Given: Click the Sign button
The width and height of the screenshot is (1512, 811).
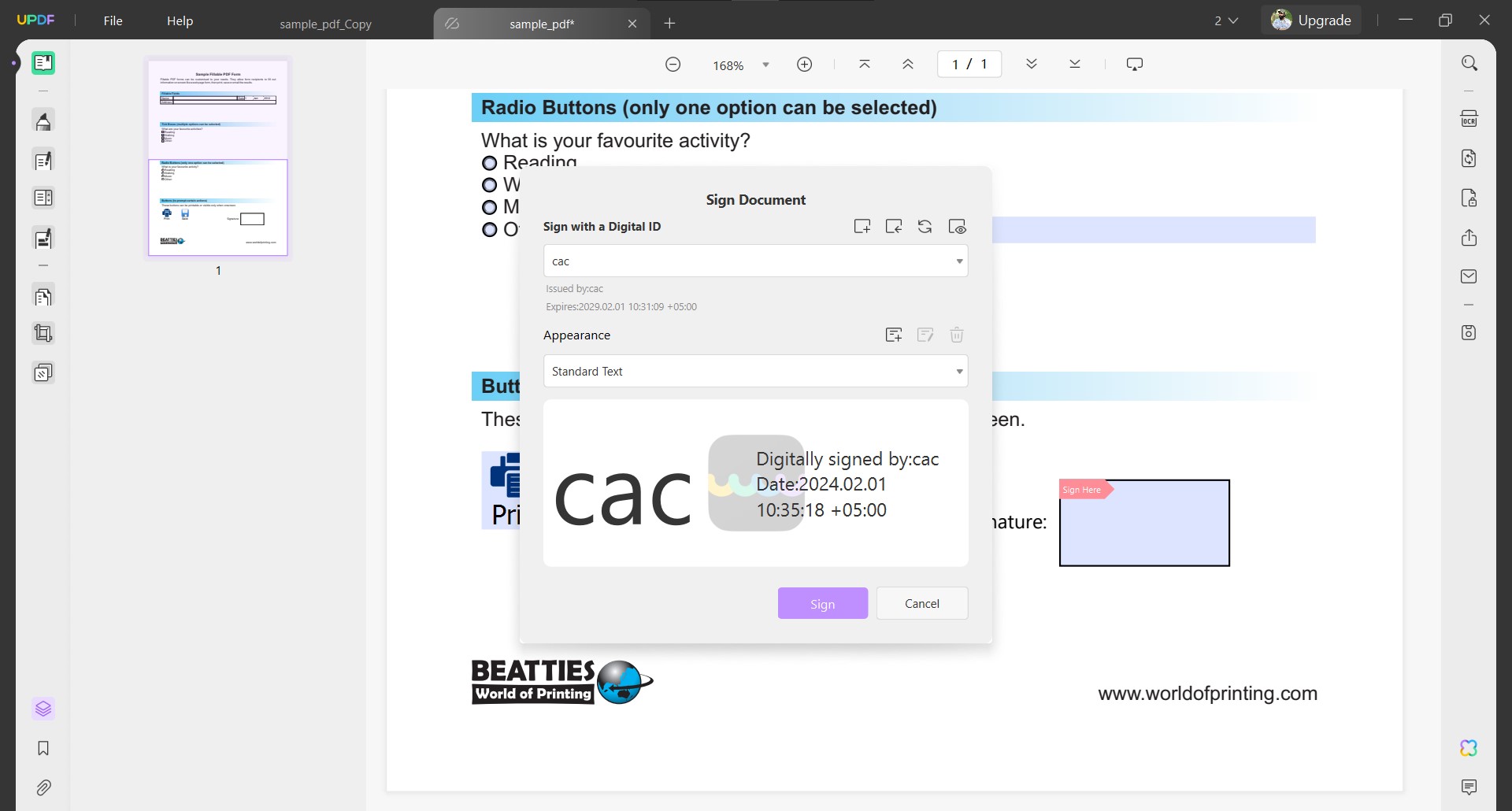Looking at the screenshot, I should [x=823, y=603].
